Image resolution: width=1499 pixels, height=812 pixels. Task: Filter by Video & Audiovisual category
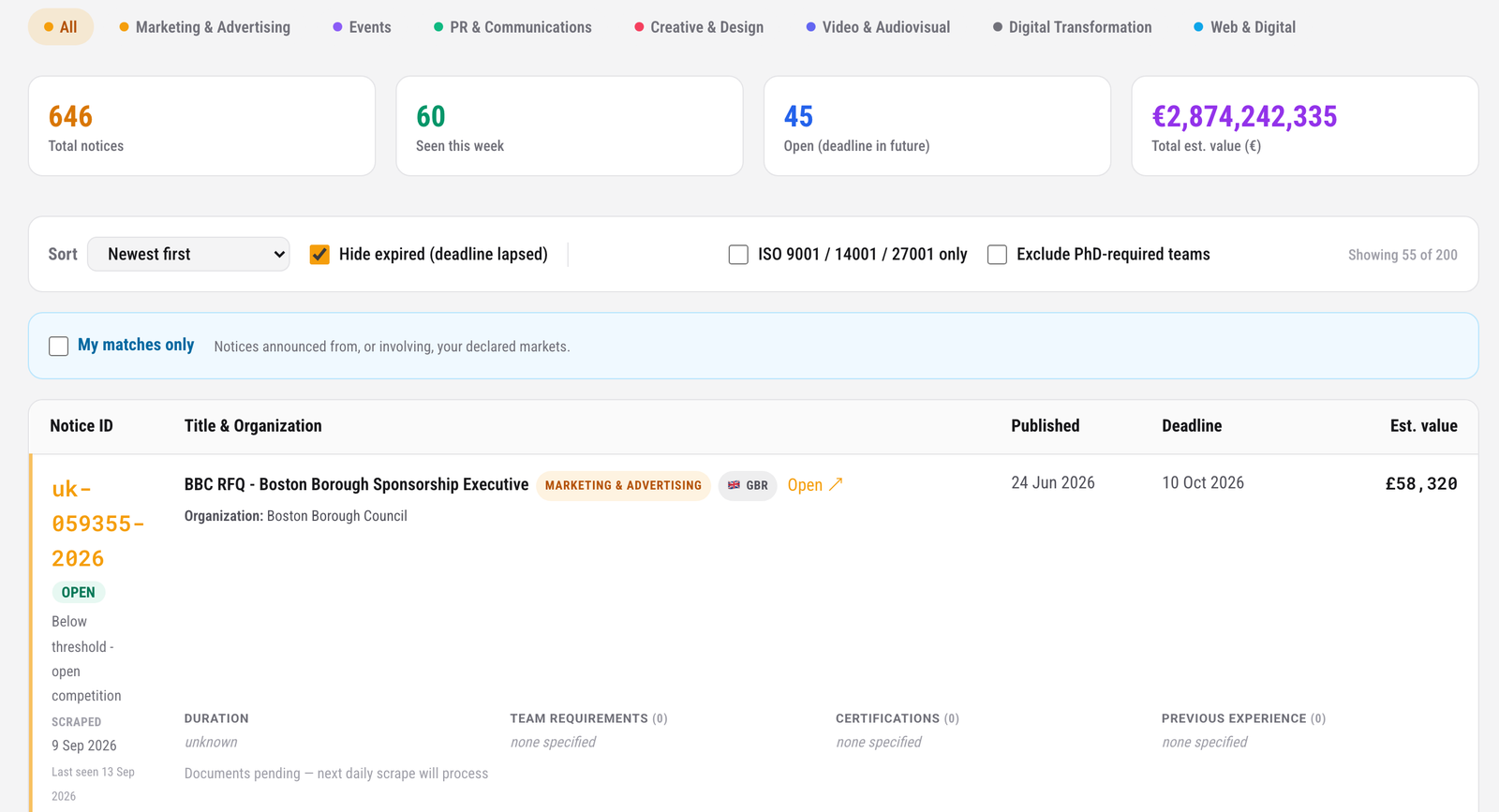[878, 27]
